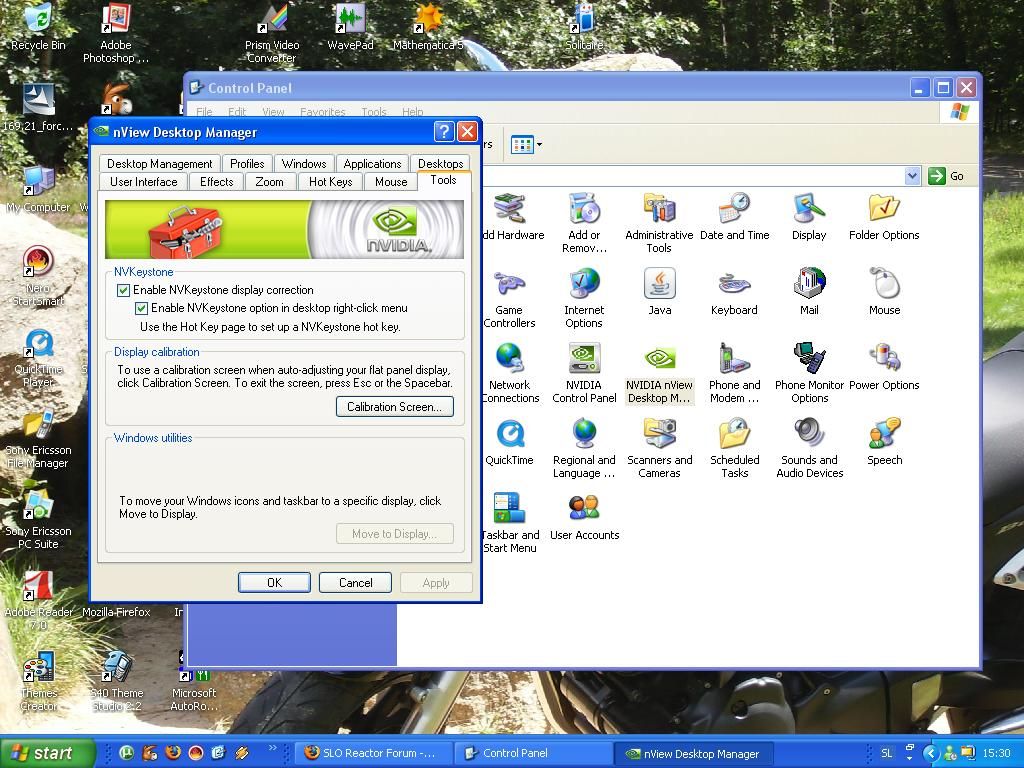Open the Java control panel icon
This screenshot has width=1024, height=768.
pos(660,291)
